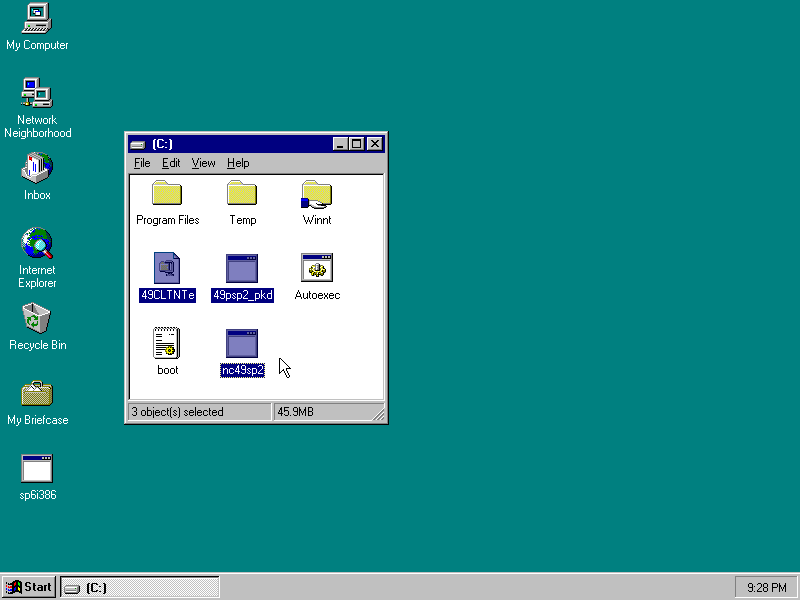Maximize the C: window

click(x=356, y=144)
